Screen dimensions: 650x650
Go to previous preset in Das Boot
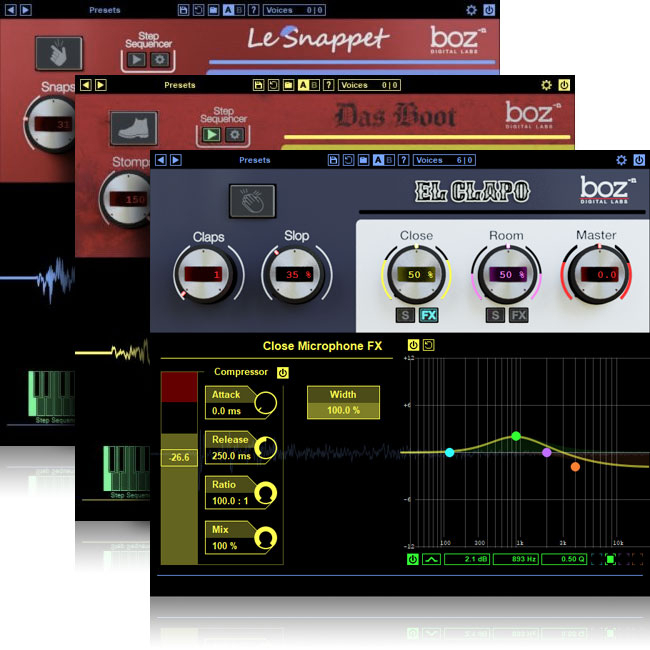(x=86, y=85)
